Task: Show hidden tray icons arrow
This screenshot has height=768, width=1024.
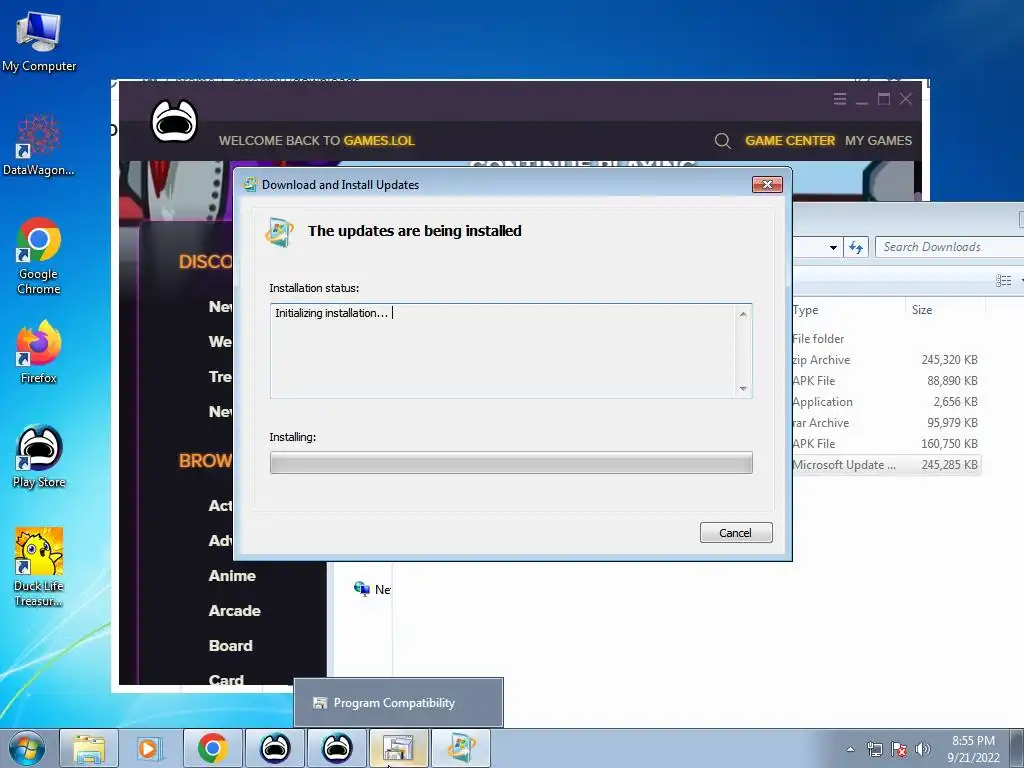Action: 850,749
